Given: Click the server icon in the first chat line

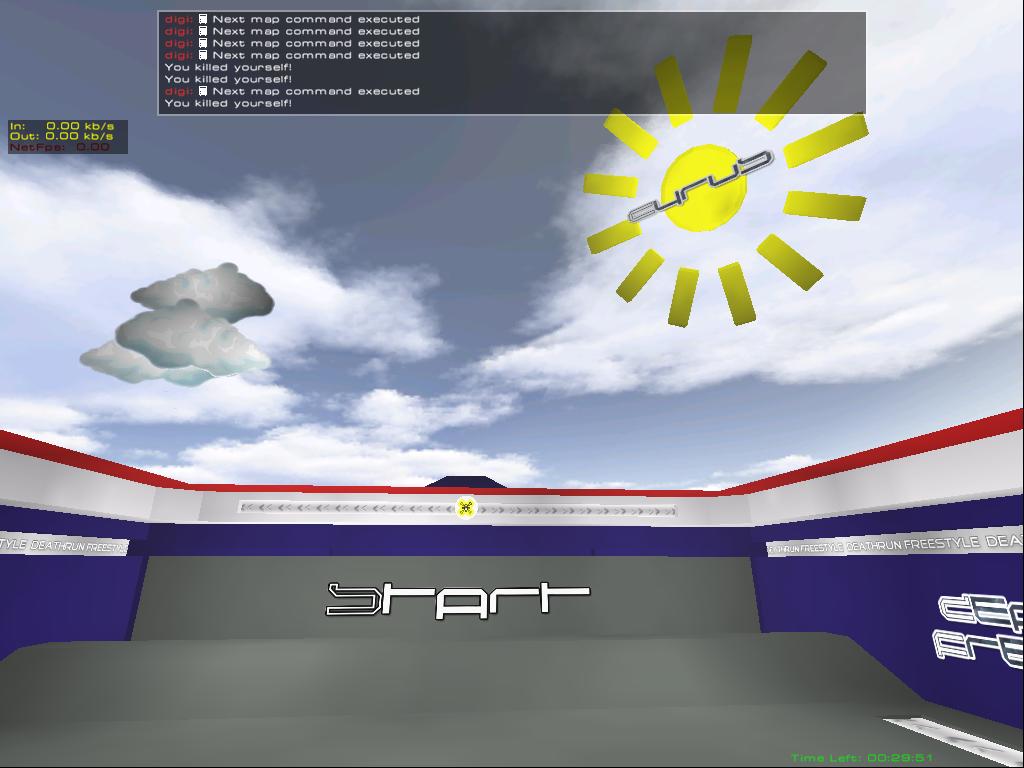Looking at the screenshot, I should 202,19.
